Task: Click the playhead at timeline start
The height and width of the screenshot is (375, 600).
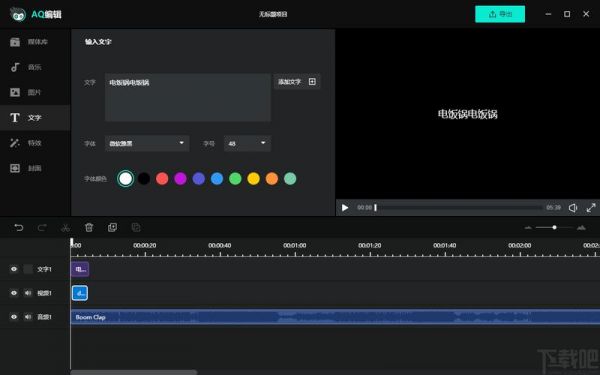Action: click(72, 242)
